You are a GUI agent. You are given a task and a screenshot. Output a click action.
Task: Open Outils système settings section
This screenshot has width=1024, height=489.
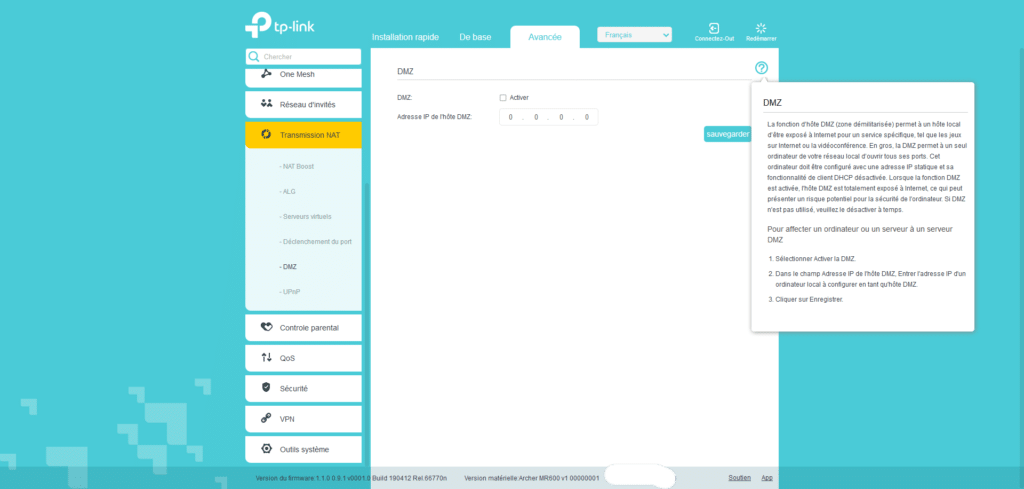pyautogui.click(x=303, y=449)
